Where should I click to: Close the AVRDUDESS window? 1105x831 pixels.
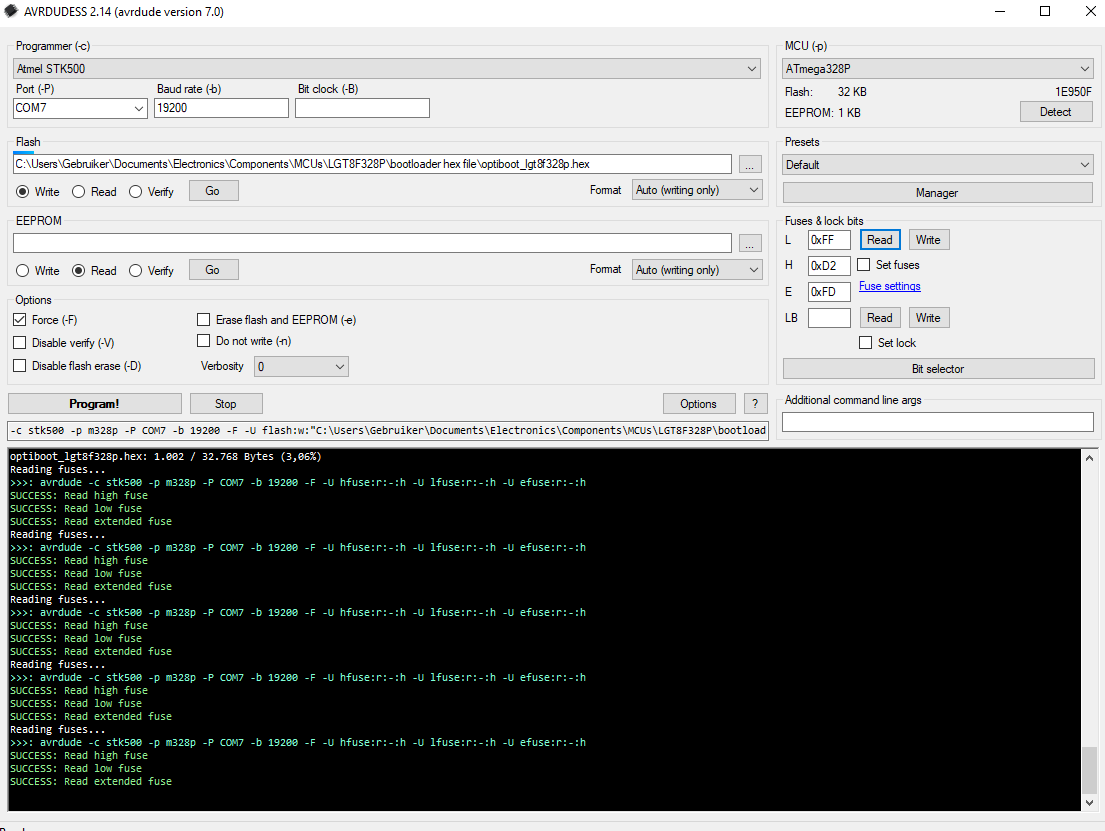1090,11
